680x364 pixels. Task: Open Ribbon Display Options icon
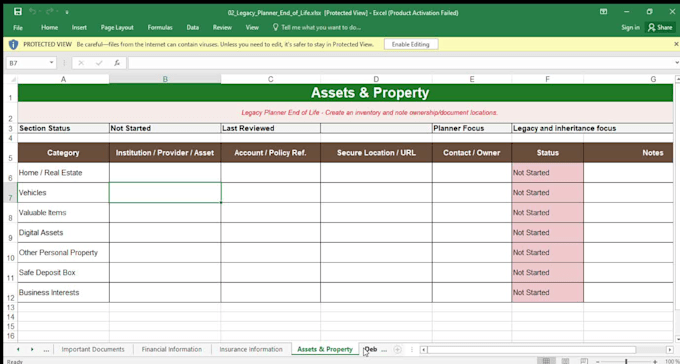603,12
